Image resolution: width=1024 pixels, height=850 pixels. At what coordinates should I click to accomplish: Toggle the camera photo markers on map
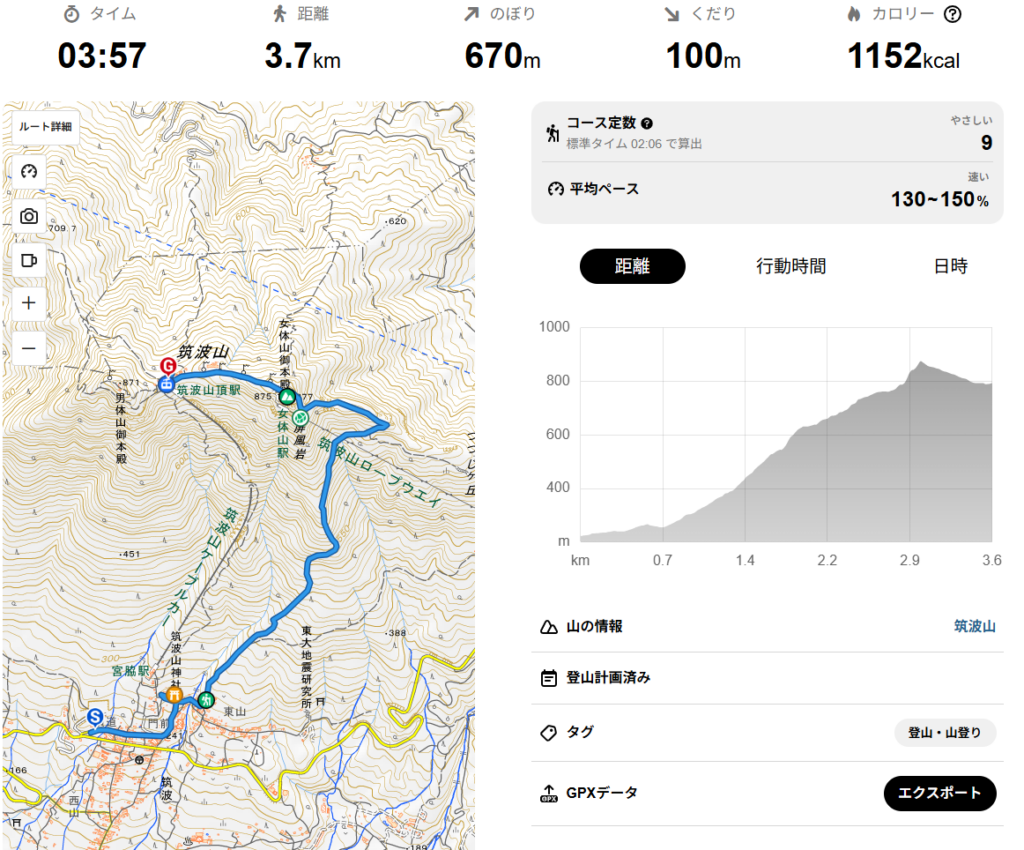click(x=29, y=216)
